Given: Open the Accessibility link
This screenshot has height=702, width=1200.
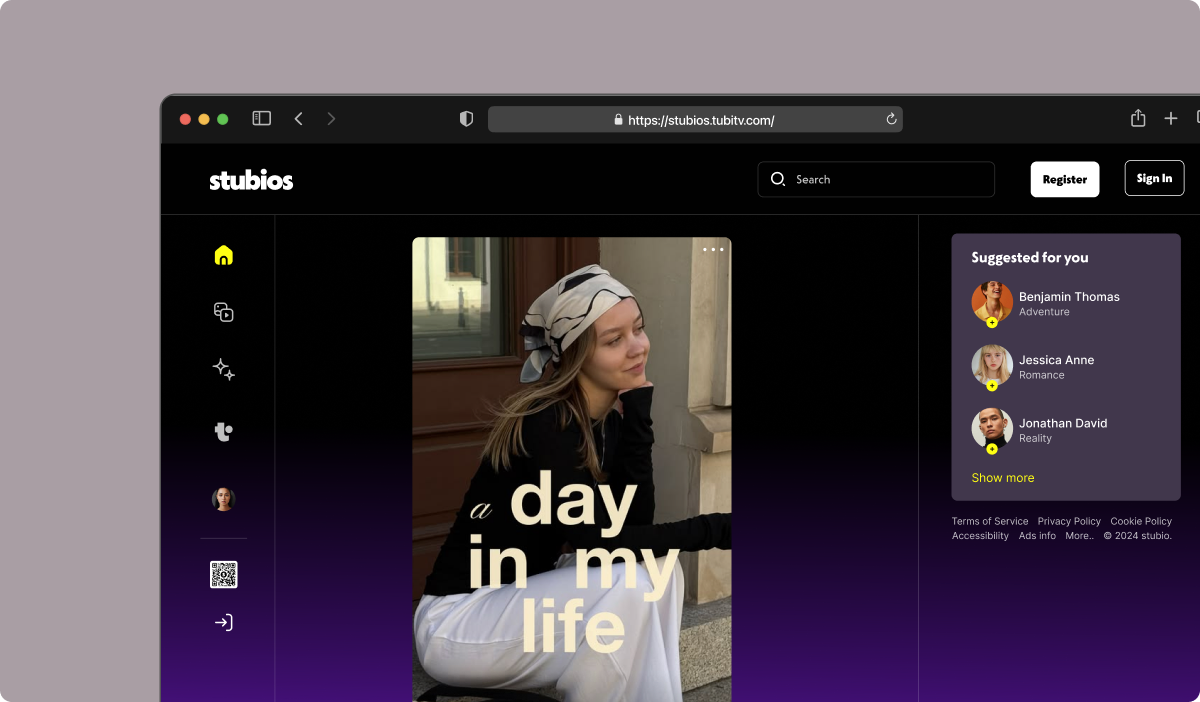Looking at the screenshot, I should [980, 536].
